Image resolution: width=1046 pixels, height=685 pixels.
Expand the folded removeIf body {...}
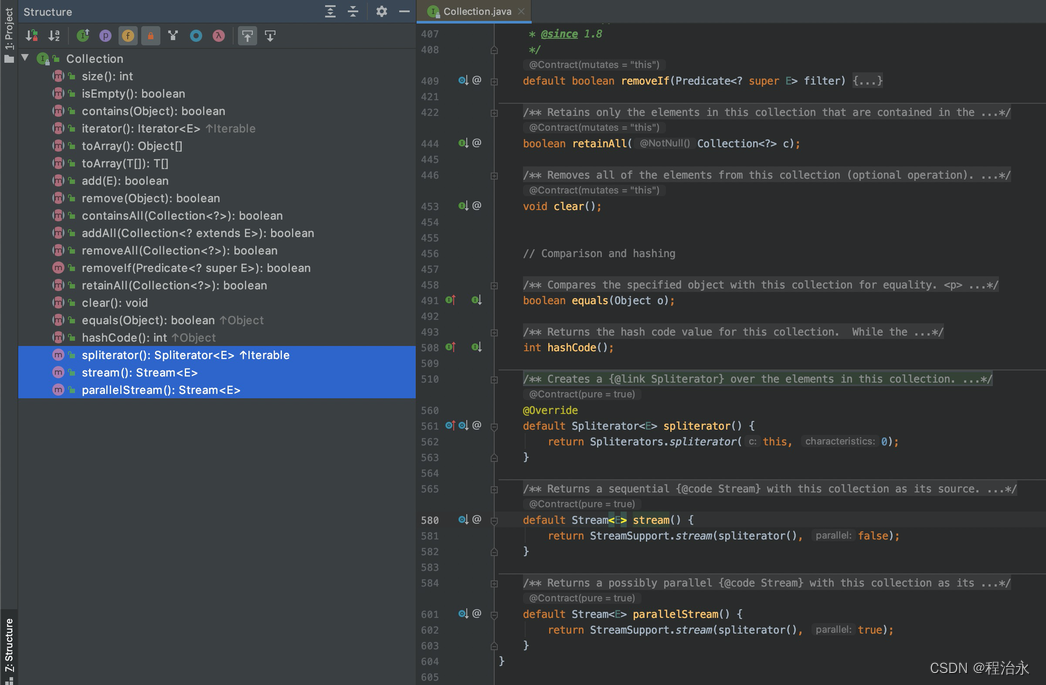[x=867, y=81]
